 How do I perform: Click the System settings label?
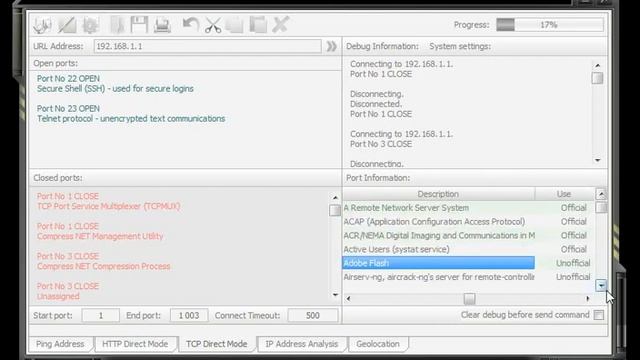(x=460, y=47)
